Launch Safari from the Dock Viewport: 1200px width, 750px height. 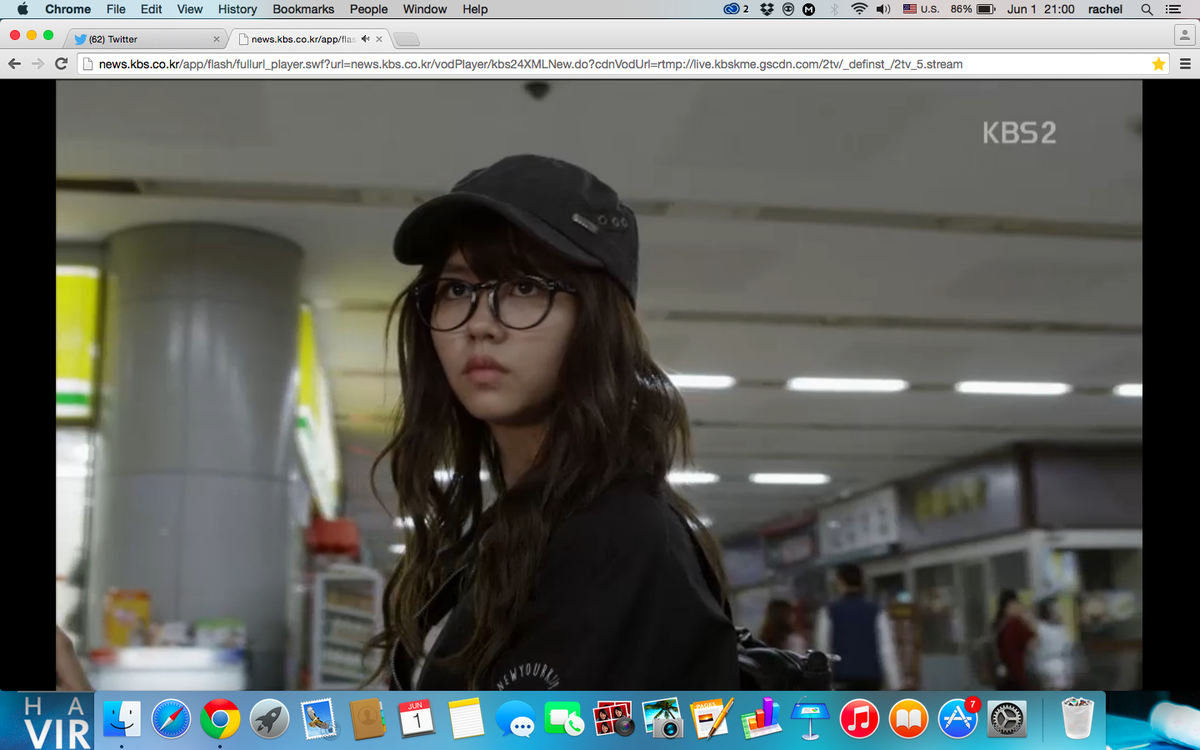pyautogui.click(x=171, y=718)
